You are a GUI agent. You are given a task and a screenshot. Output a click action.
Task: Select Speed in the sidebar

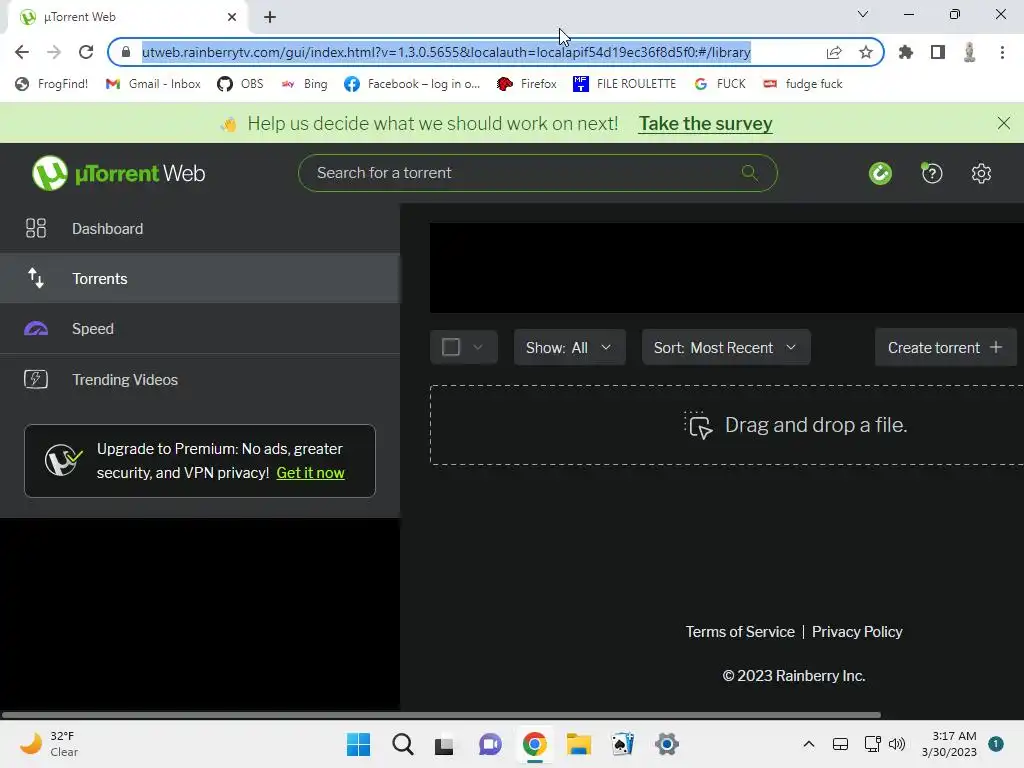[x=200, y=328]
